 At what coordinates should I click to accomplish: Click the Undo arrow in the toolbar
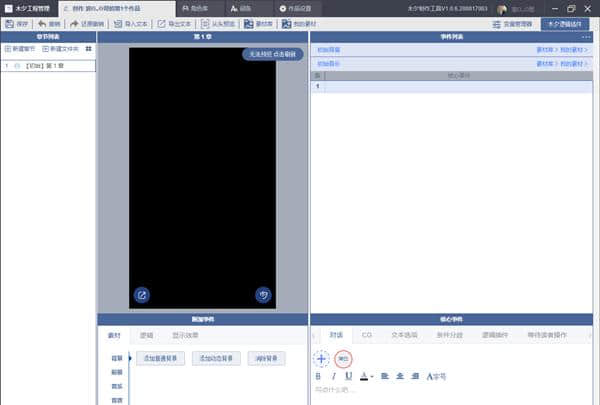(42, 24)
